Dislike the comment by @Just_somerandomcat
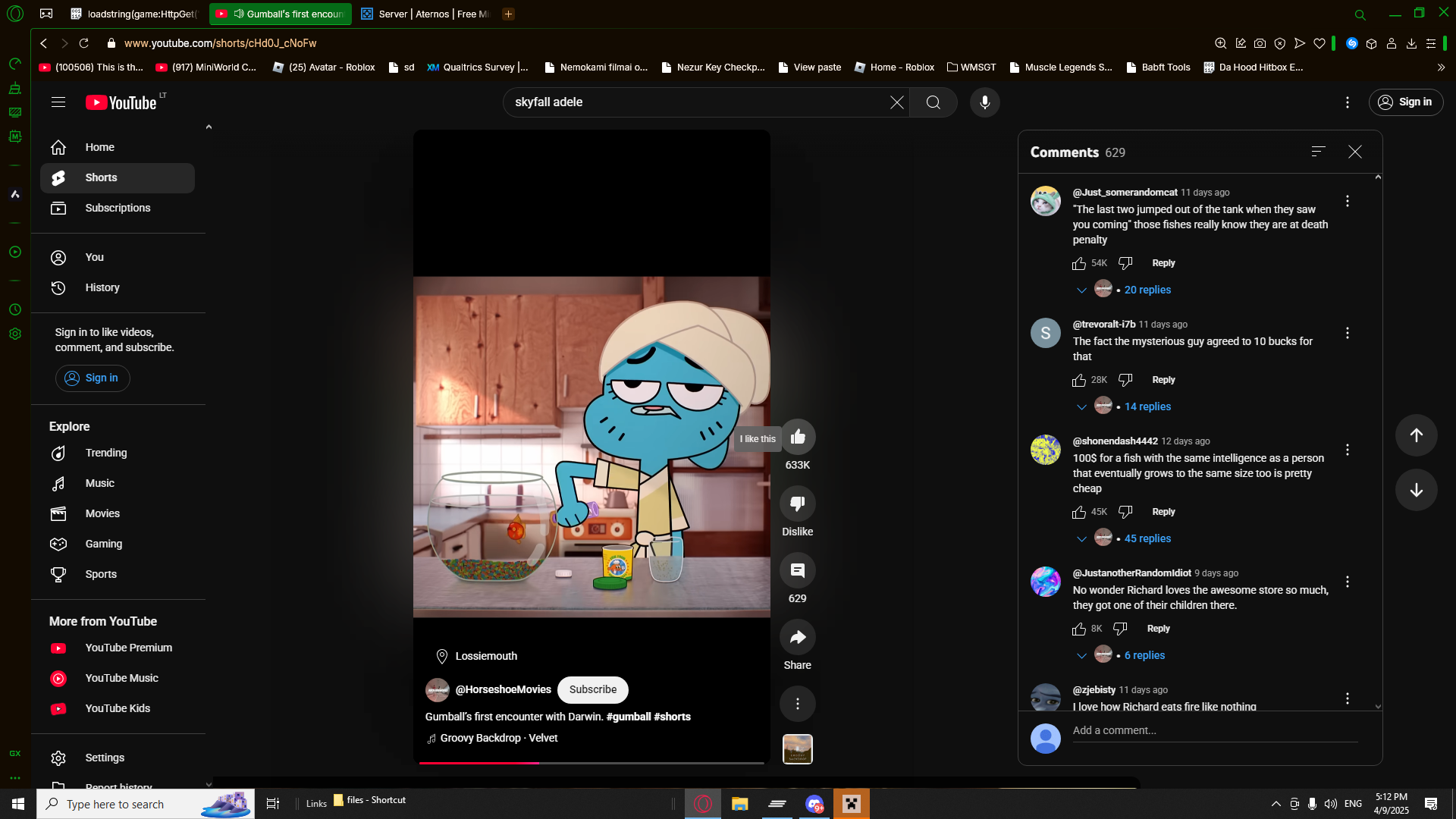The width and height of the screenshot is (1456, 819). click(1125, 263)
